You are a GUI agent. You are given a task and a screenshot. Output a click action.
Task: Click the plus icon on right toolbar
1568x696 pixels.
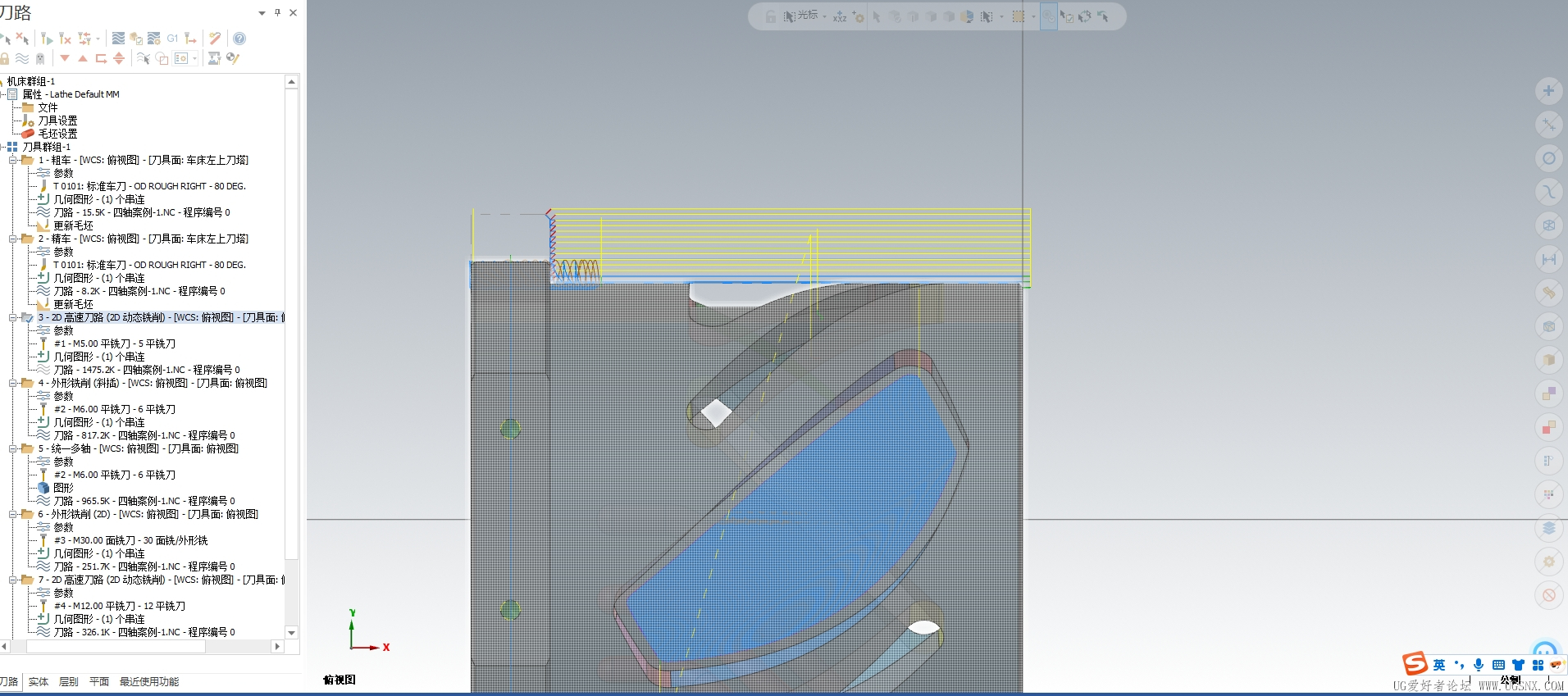pos(1548,91)
